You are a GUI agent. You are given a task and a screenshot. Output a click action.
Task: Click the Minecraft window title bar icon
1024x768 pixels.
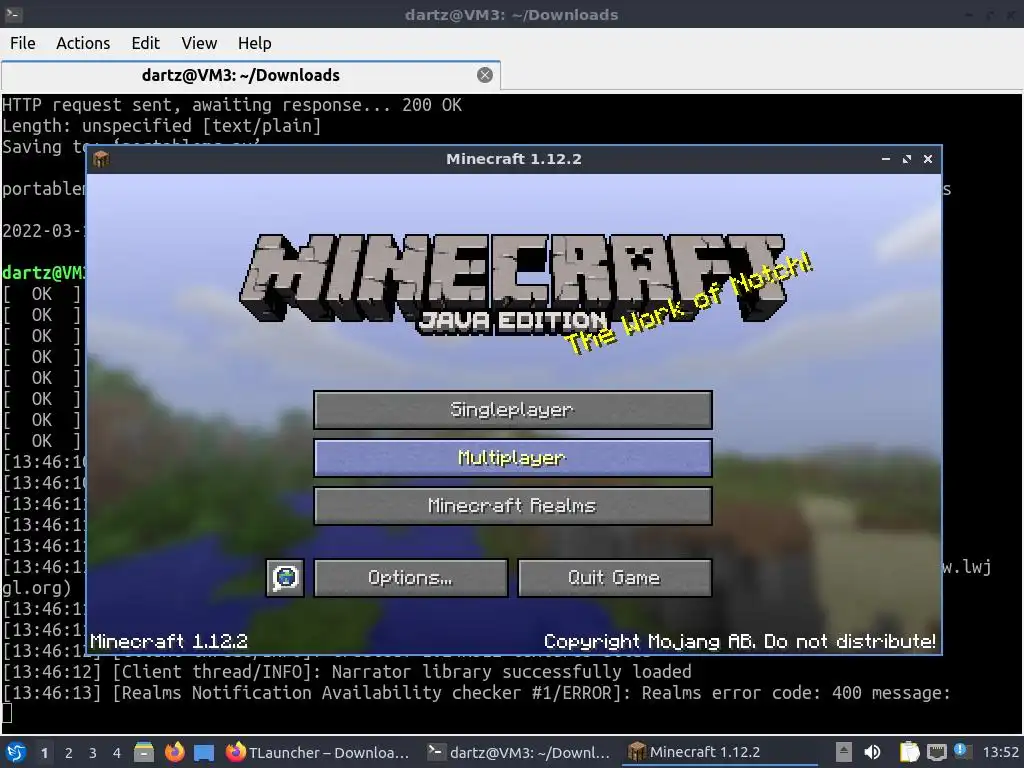pyautogui.click(x=101, y=159)
